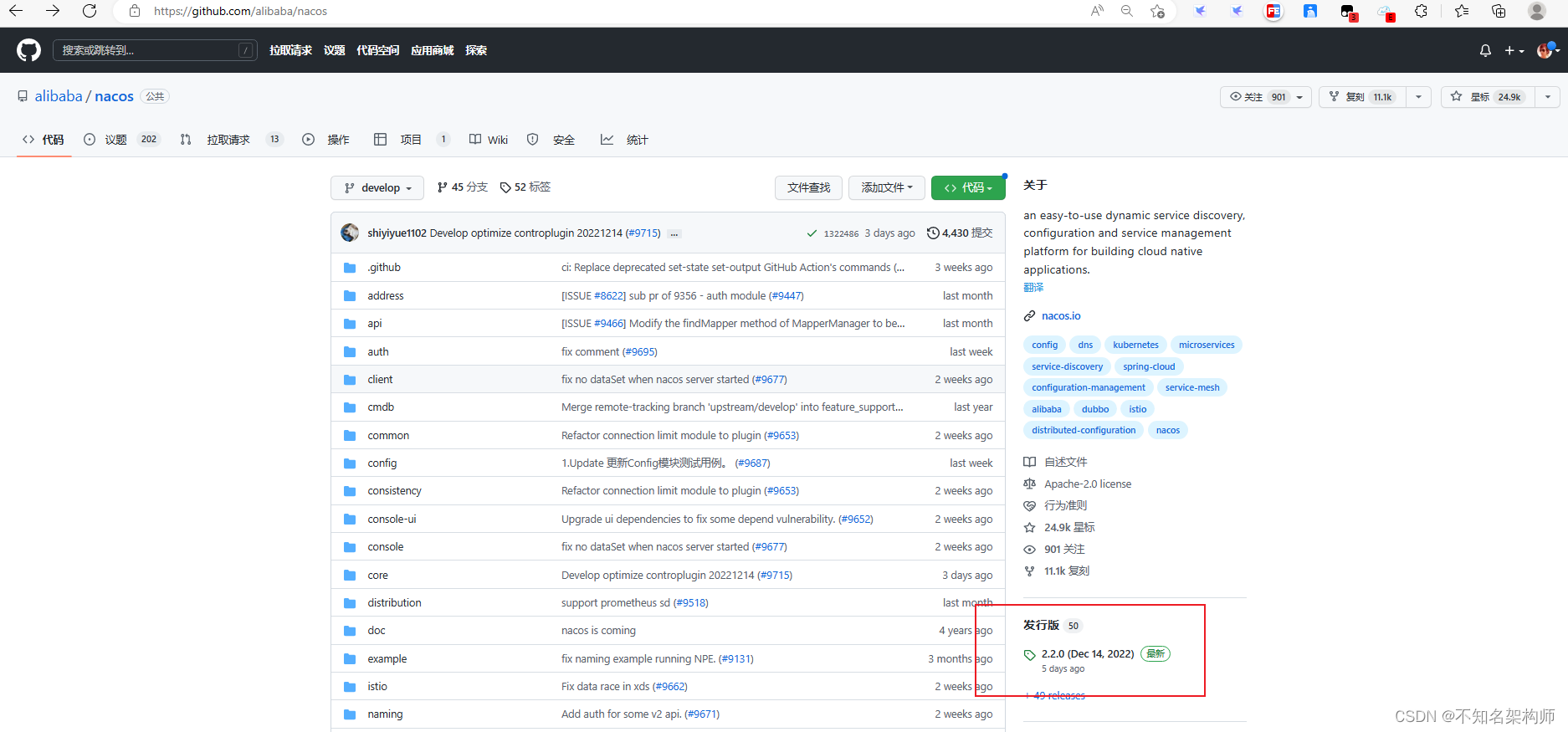1568x732 pixels.
Task: Select the spring-cloud topic tag
Action: (1149, 366)
